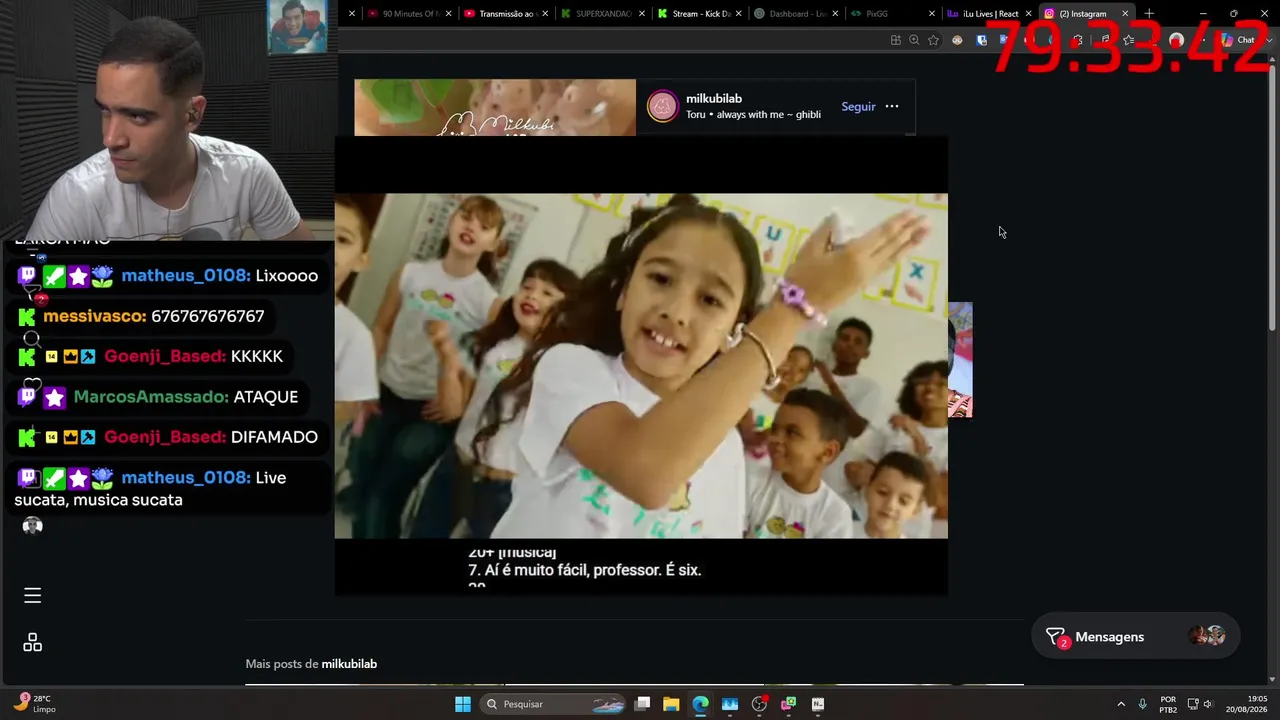The image size is (1280, 720).
Task: Open the weather widget showing 28°C
Action: click(x=36, y=704)
